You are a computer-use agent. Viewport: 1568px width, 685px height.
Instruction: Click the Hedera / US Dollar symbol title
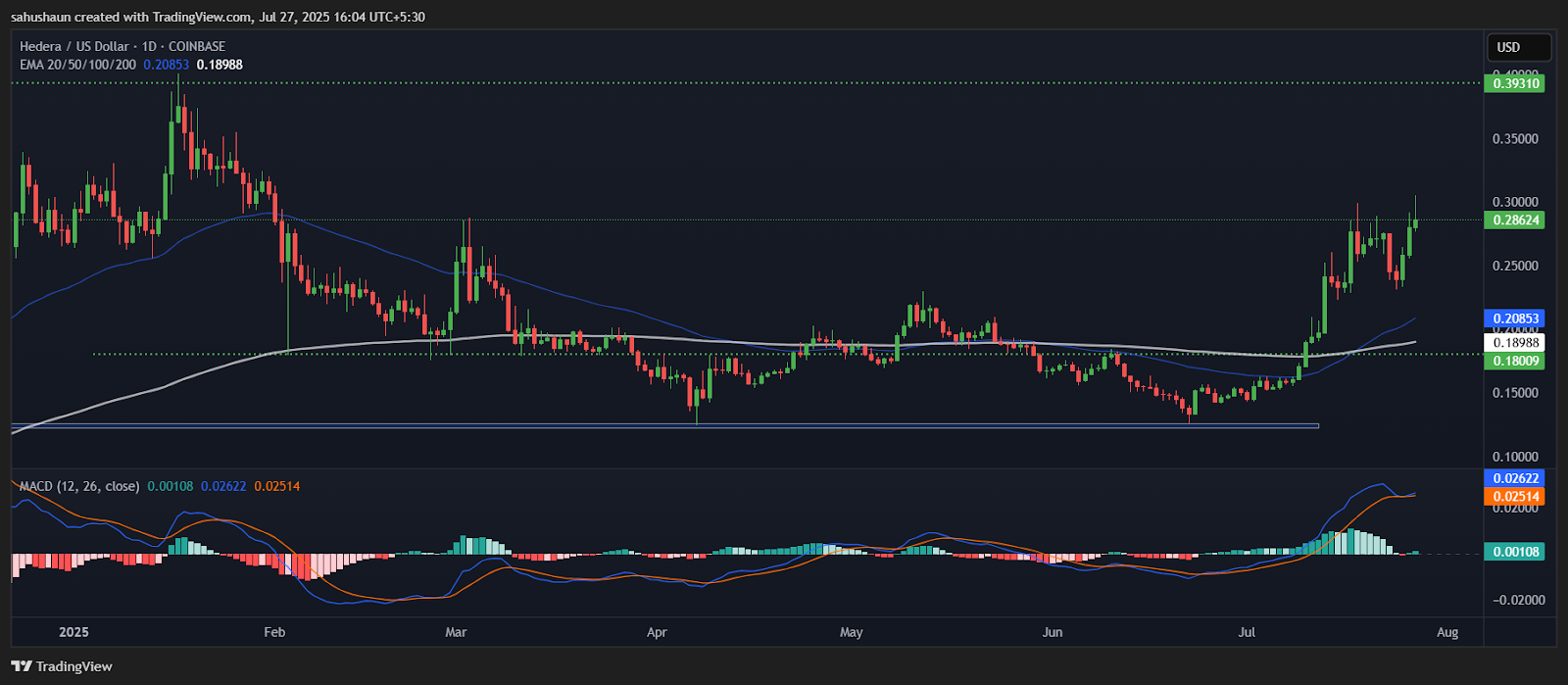click(122, 46)
